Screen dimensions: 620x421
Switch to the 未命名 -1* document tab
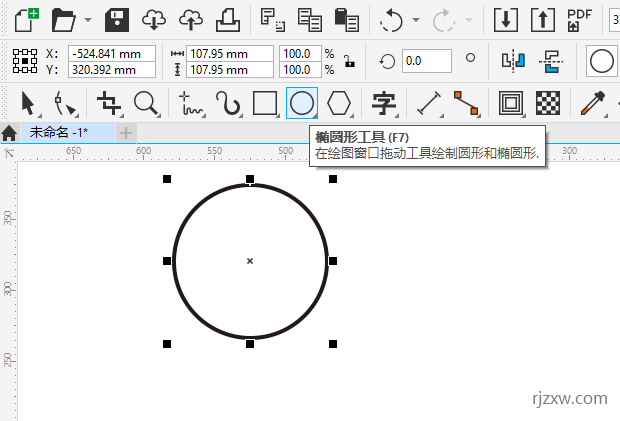pyautogui.click(x=58, y=132)
